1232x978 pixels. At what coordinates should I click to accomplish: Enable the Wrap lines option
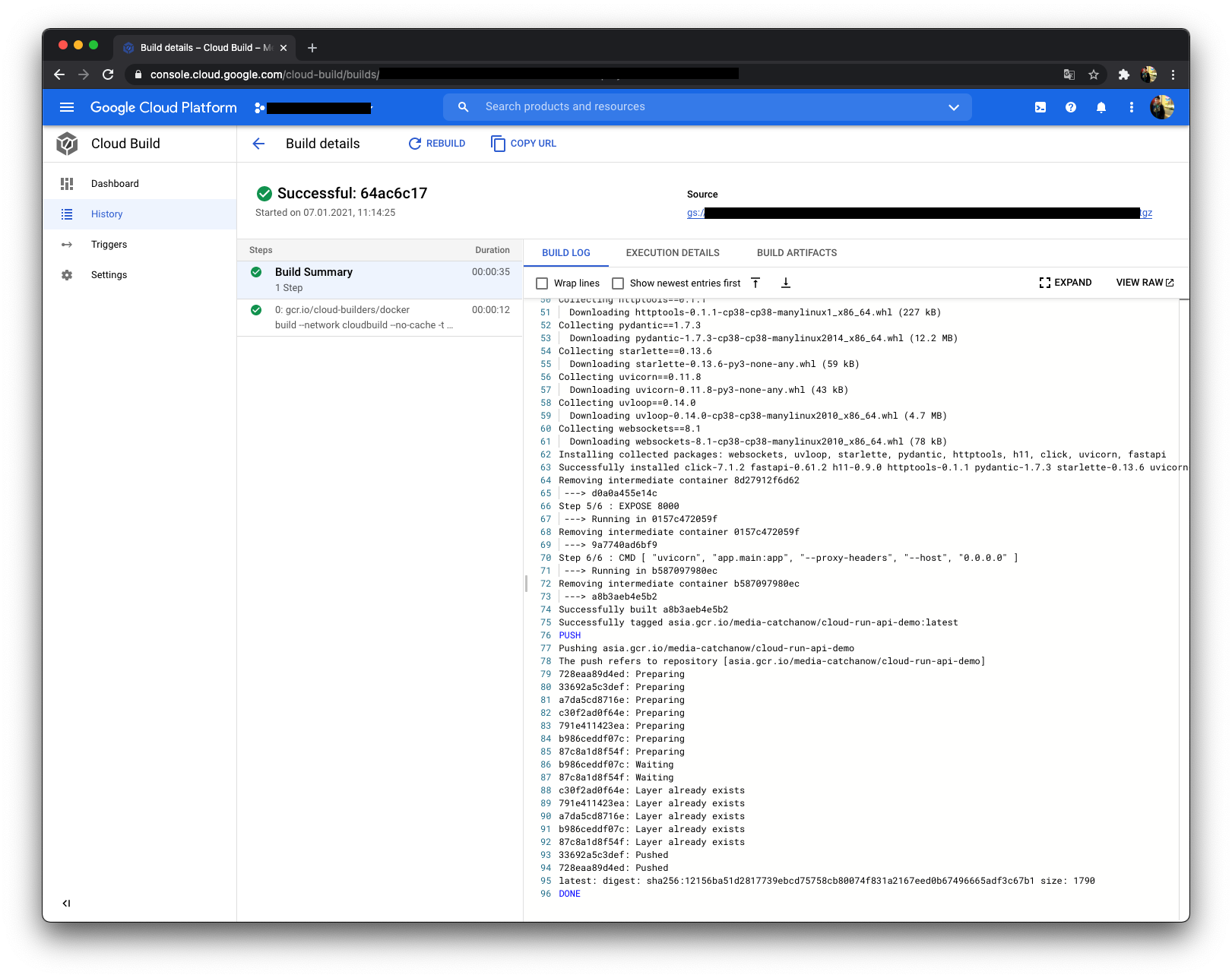(x=542, y=283)
